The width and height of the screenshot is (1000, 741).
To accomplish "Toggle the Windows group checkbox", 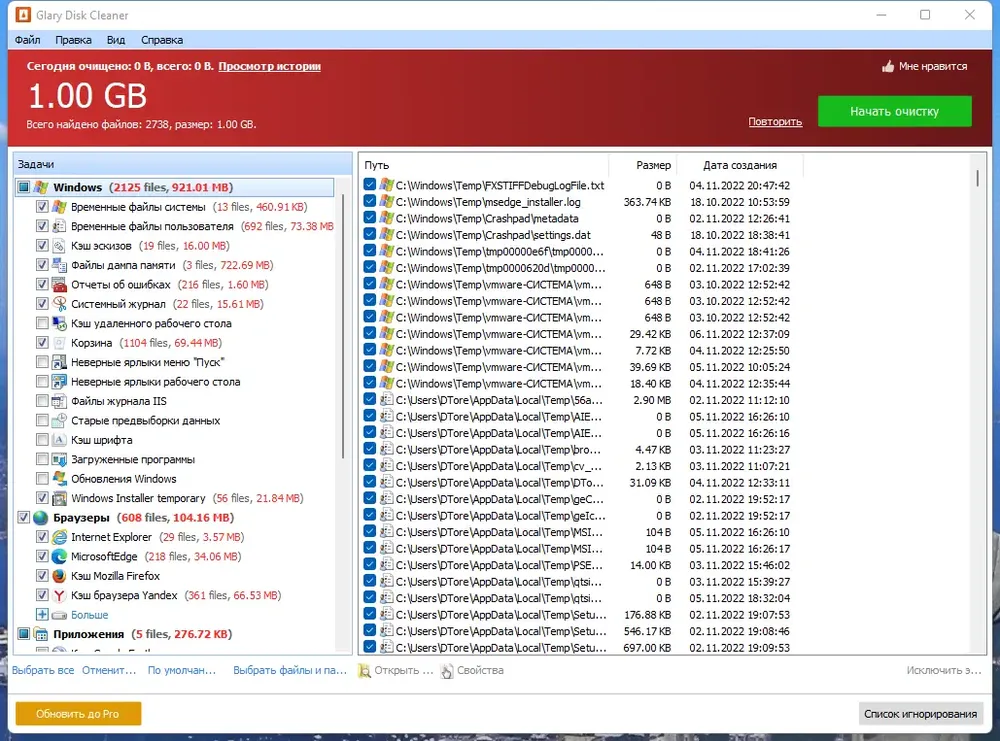I will click(x=24, y=187).
